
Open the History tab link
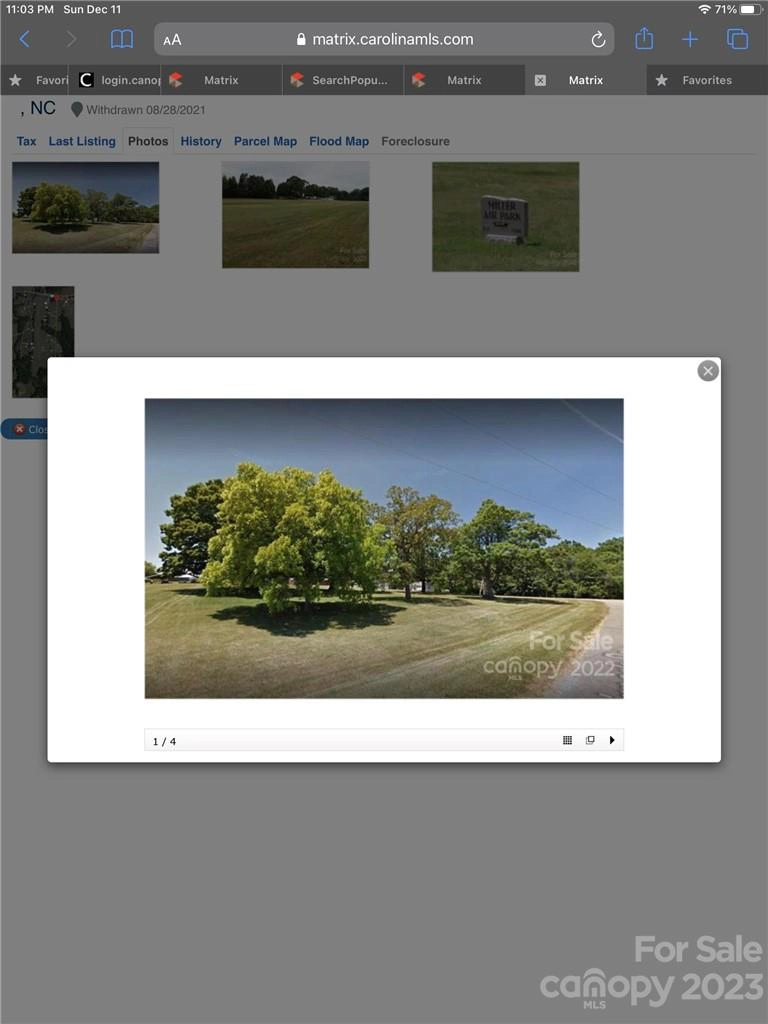pos(201,141)
